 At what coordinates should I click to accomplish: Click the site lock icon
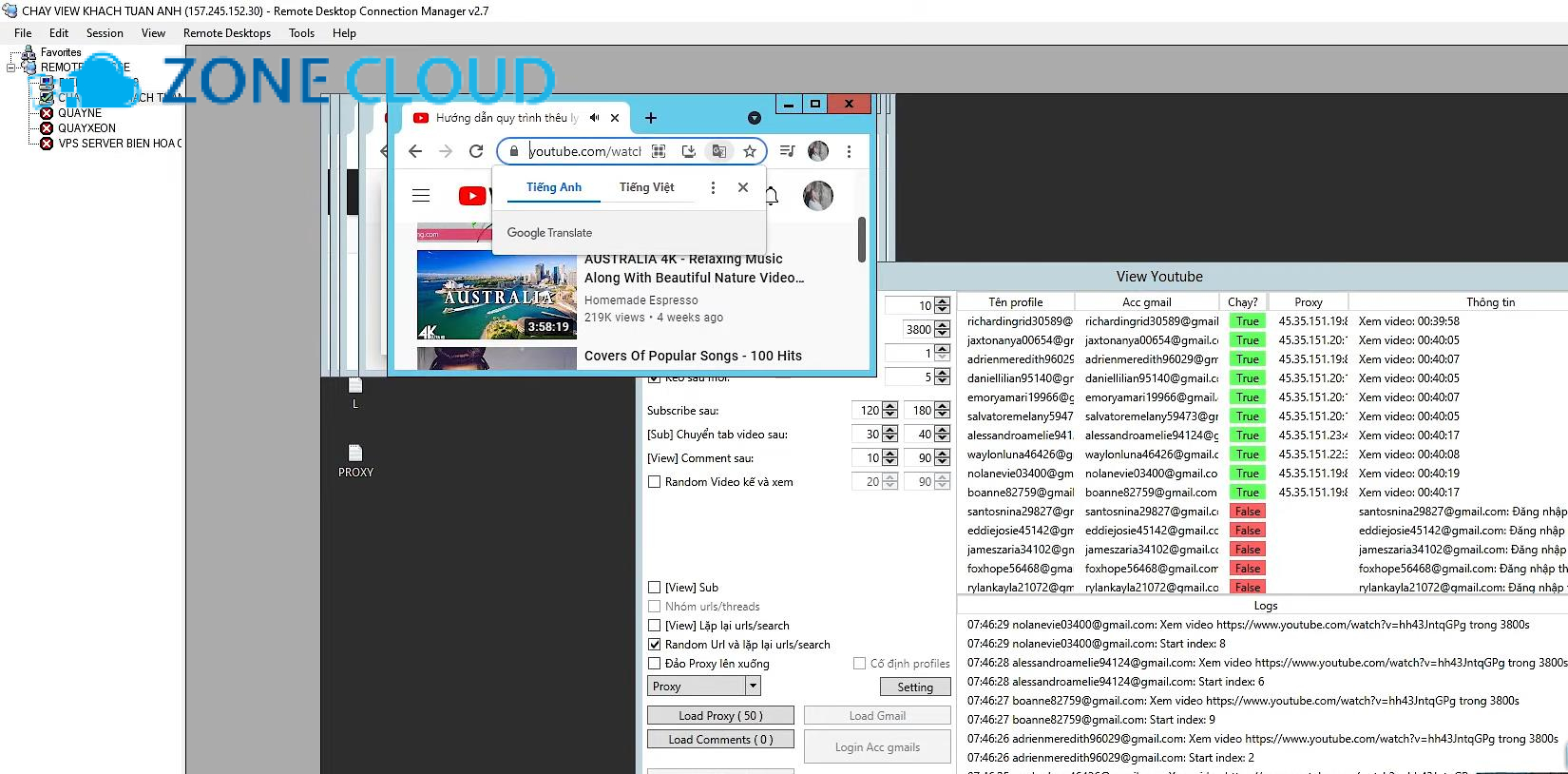point(514,151)
